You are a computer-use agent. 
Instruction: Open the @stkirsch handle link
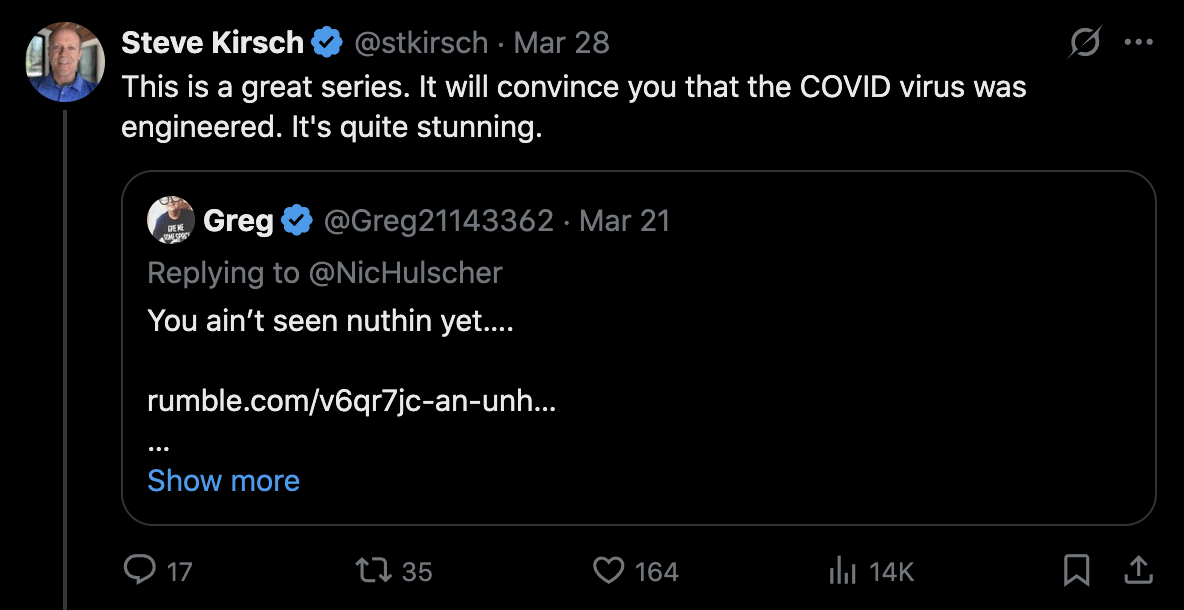pyautogui.click(x=419, y=43)
